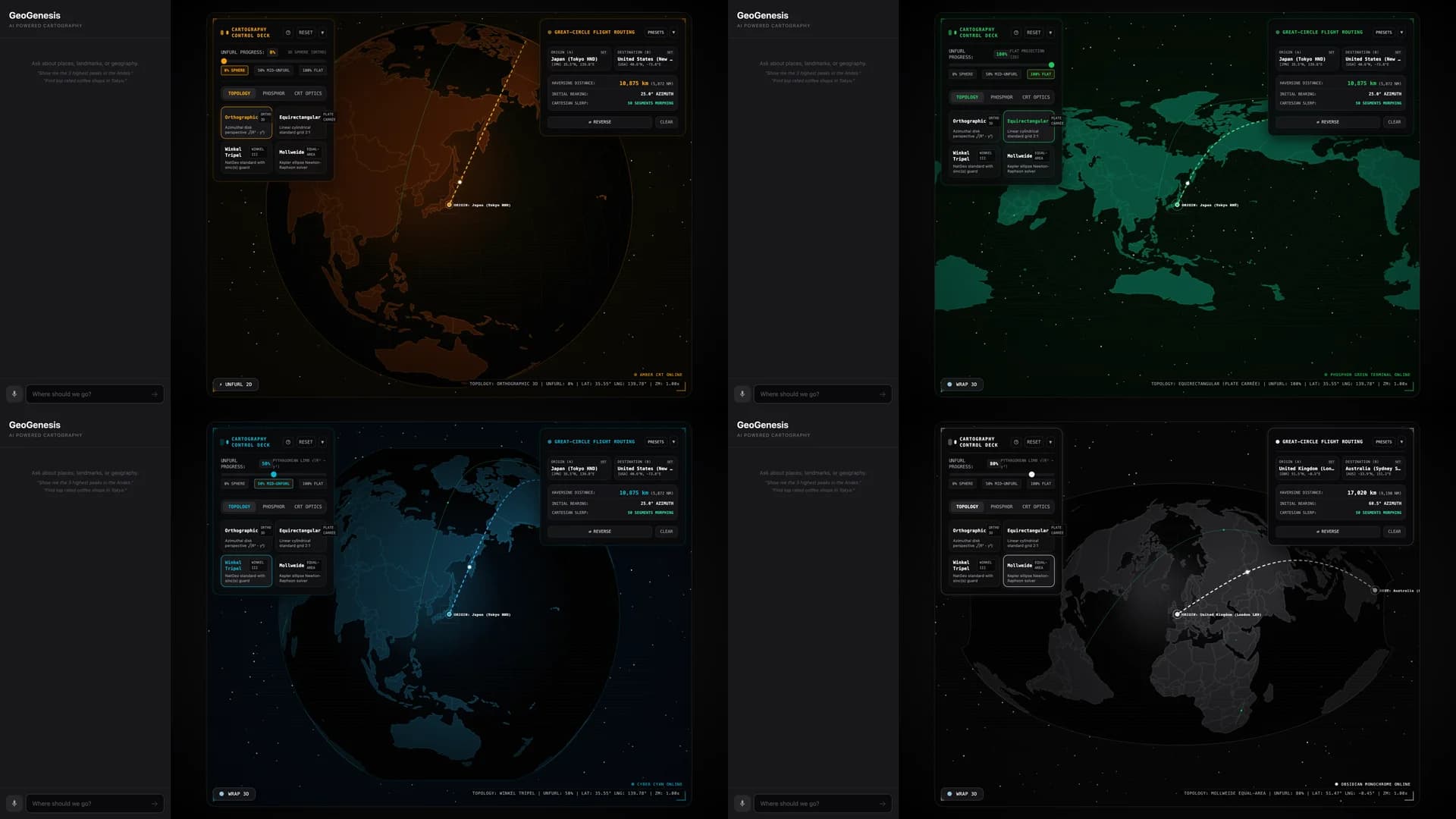1456x819 pixels.
Task: Expand the dropdown arrow next to RESET in green deck
Action: click(x=1050, y=33)
